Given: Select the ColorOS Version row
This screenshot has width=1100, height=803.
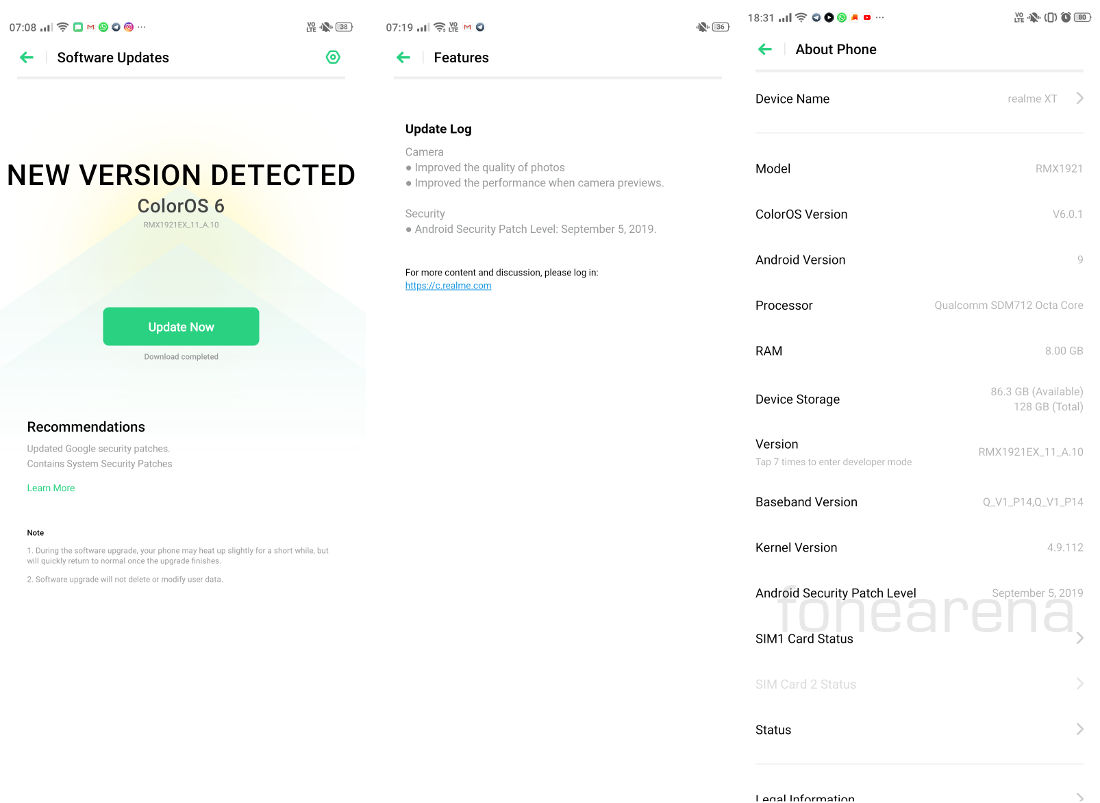Looking at the screenshot, I should 918,214.
